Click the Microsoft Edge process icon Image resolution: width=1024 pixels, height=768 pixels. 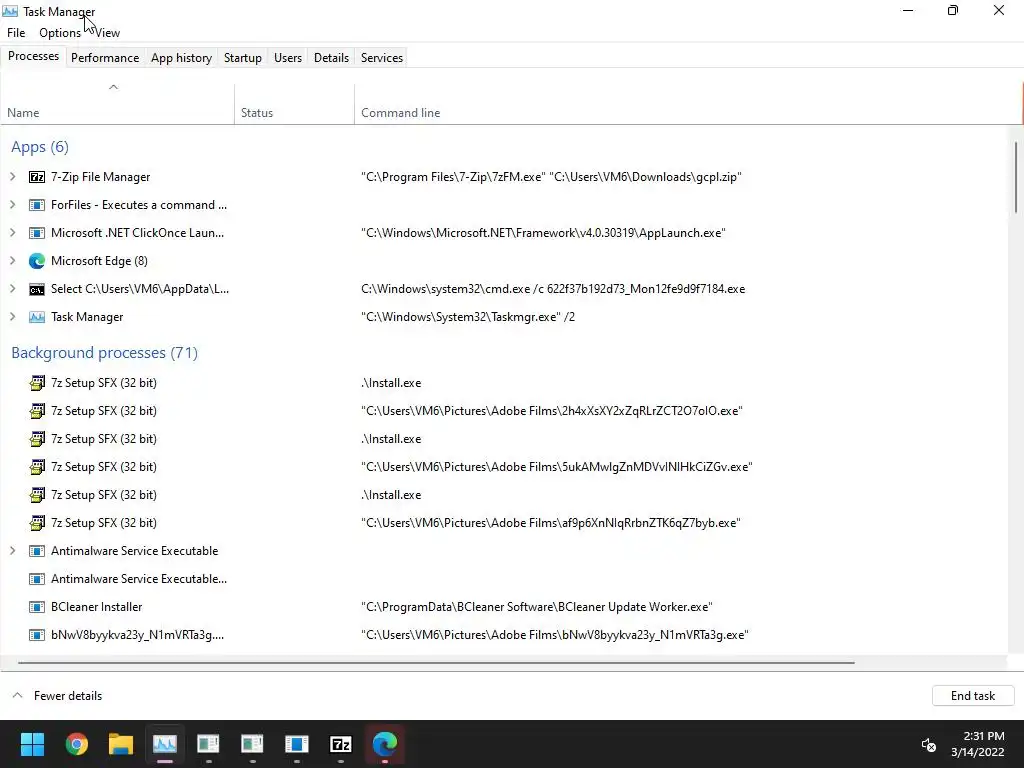(x=37, y=261)
